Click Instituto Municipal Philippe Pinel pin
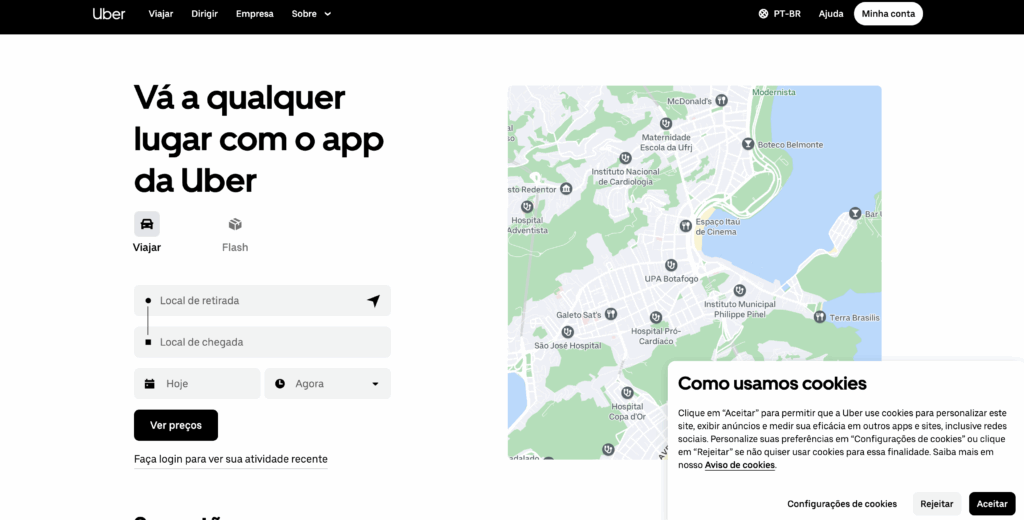 [739, 291]
